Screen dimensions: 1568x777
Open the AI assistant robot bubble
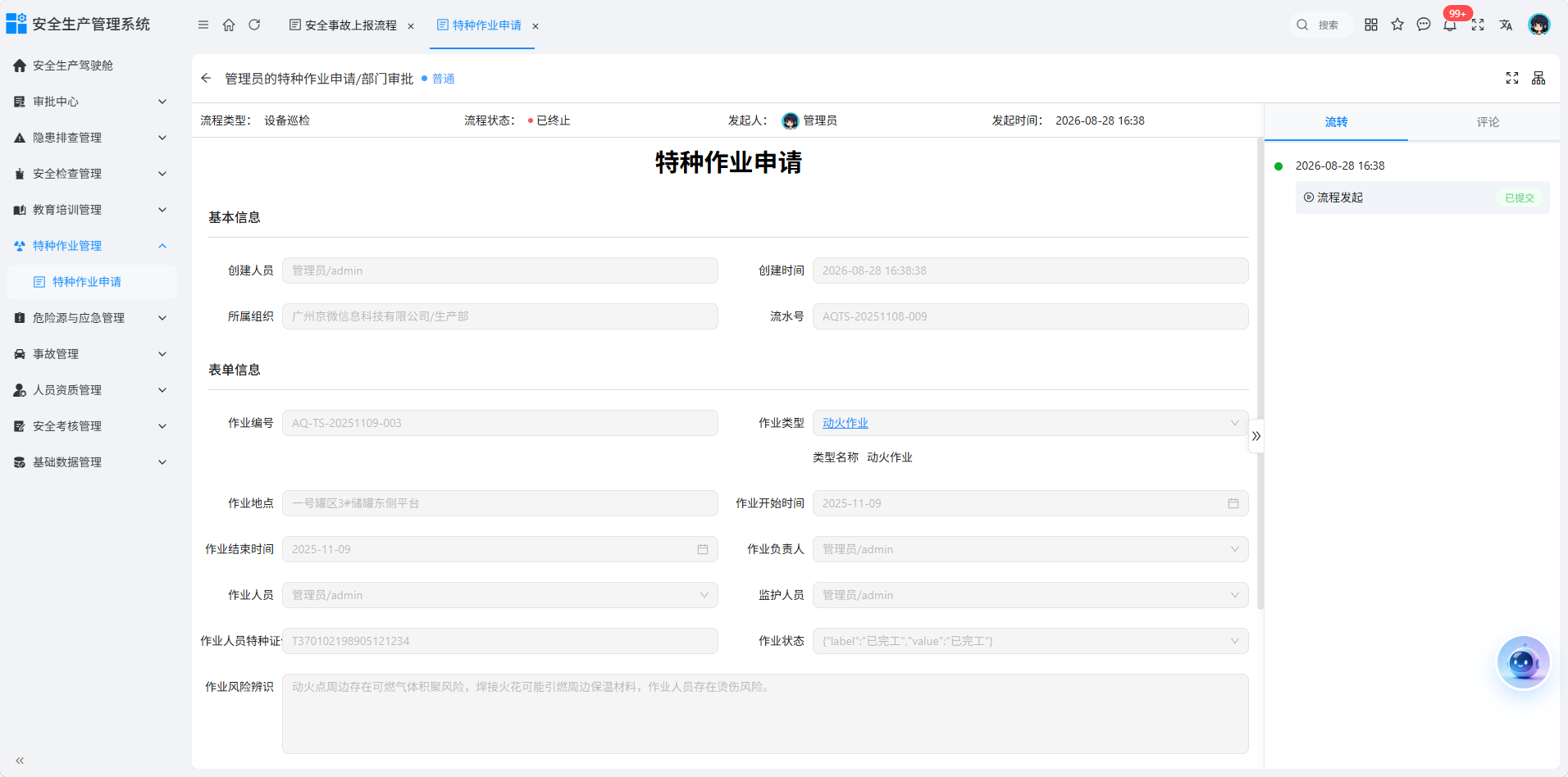point(1523,662)
